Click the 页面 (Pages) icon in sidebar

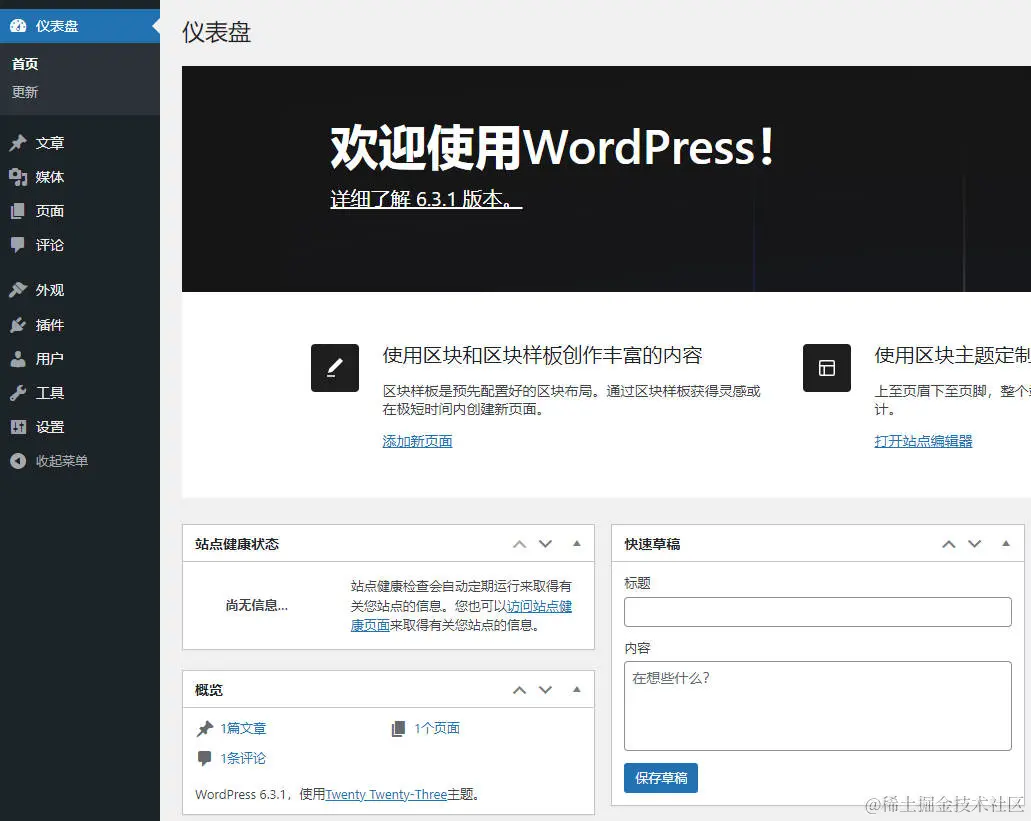pyautogui.click(x=17, y=211)
